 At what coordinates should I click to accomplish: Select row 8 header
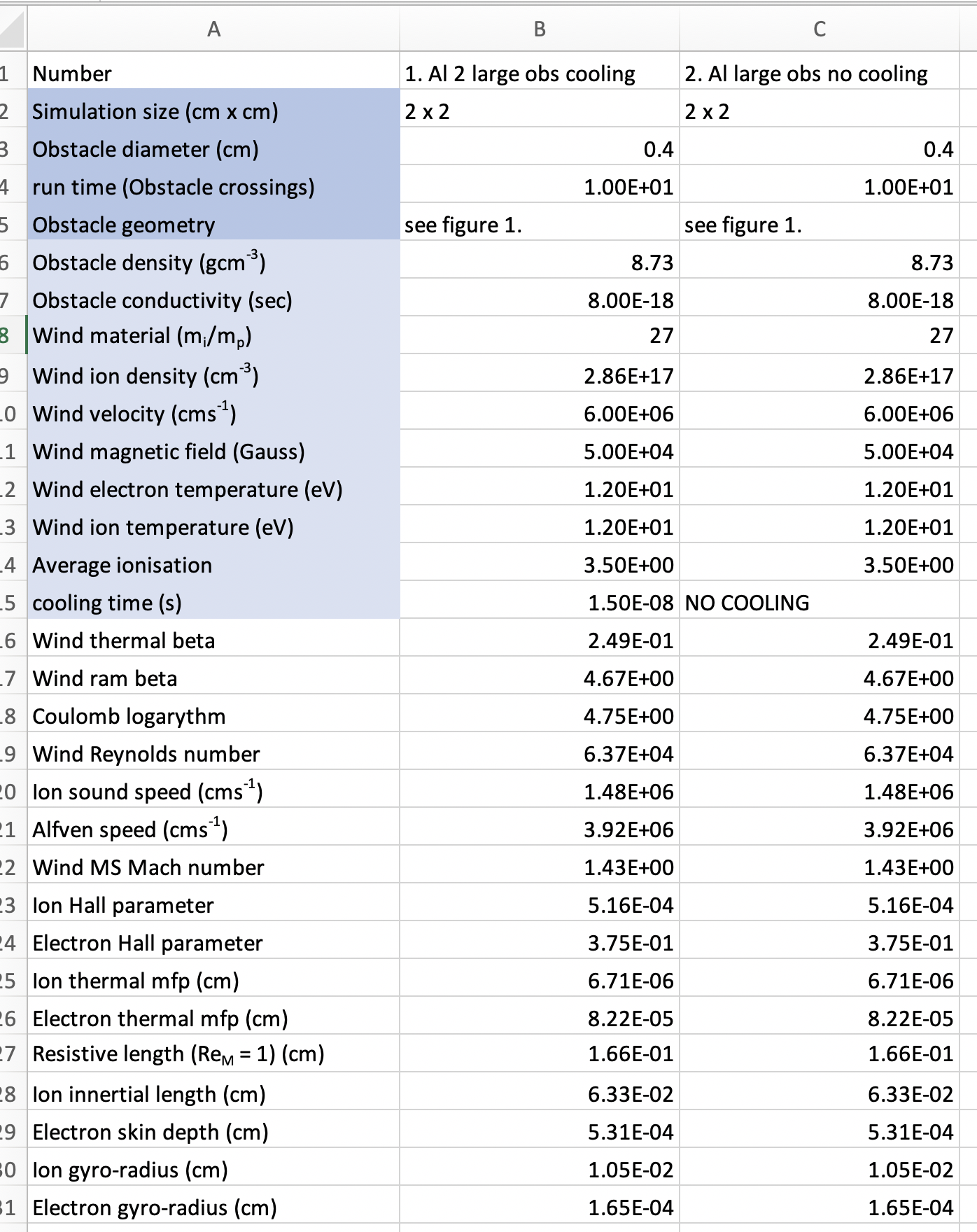pos(6,335)
